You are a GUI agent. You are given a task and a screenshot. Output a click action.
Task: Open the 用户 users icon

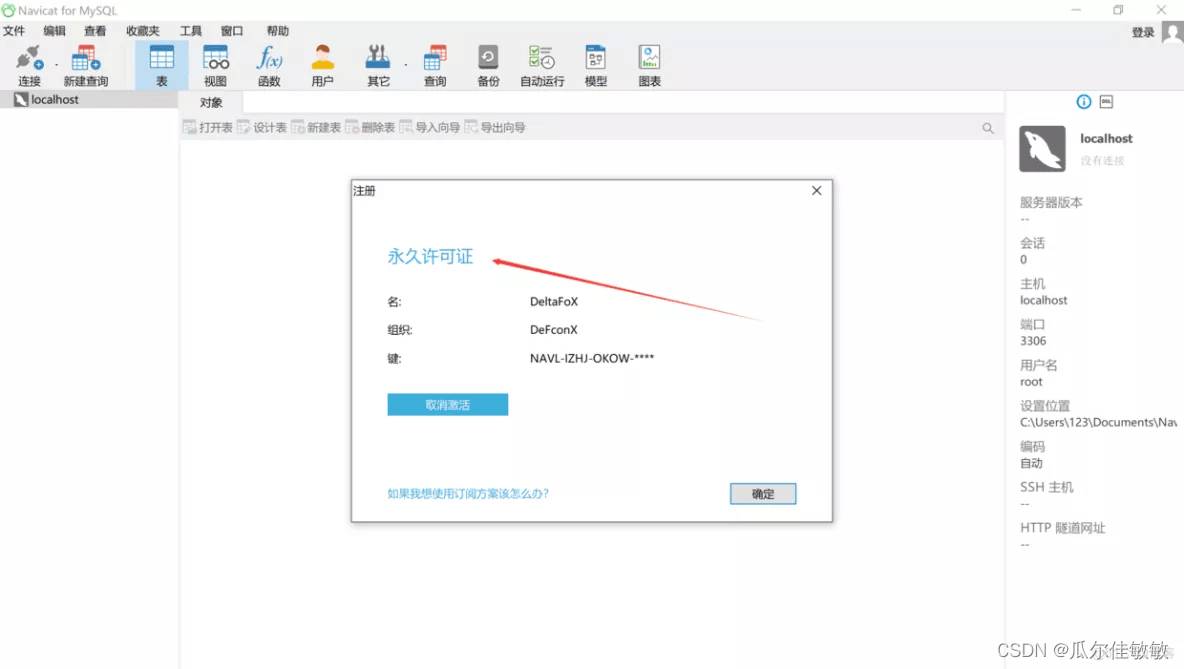point(322,66)
